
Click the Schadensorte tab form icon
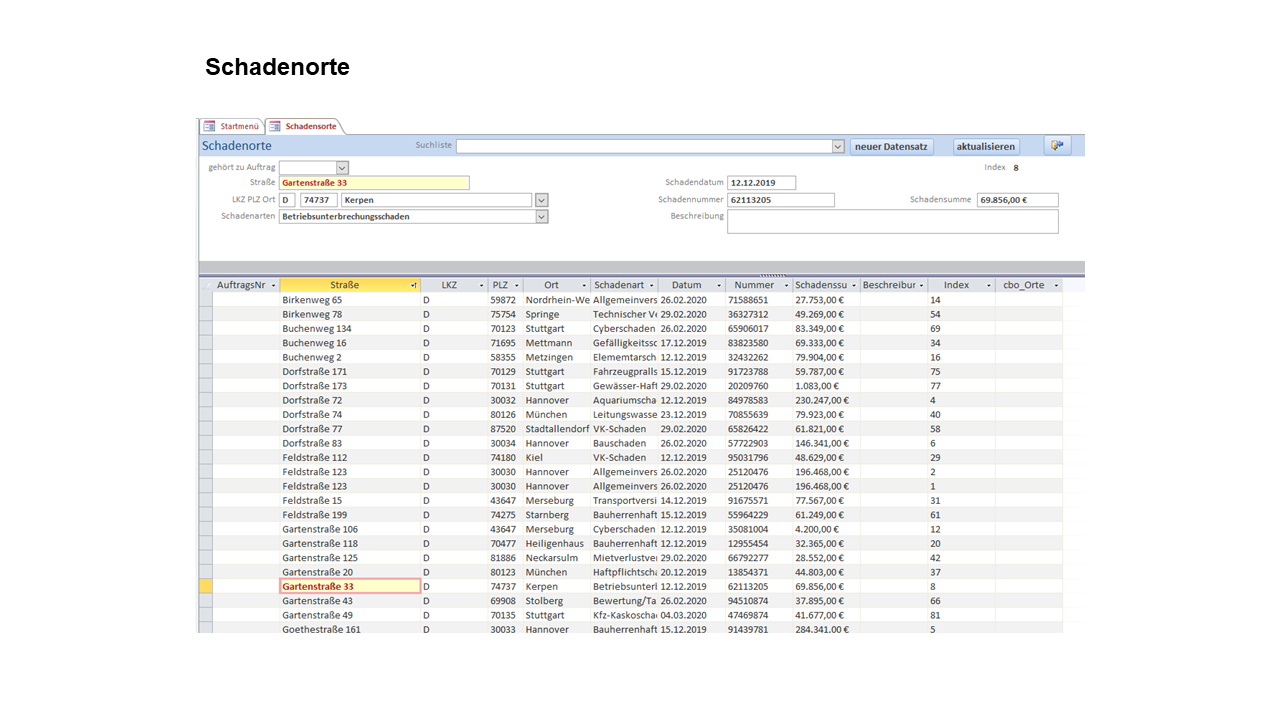tap(275, 126)
